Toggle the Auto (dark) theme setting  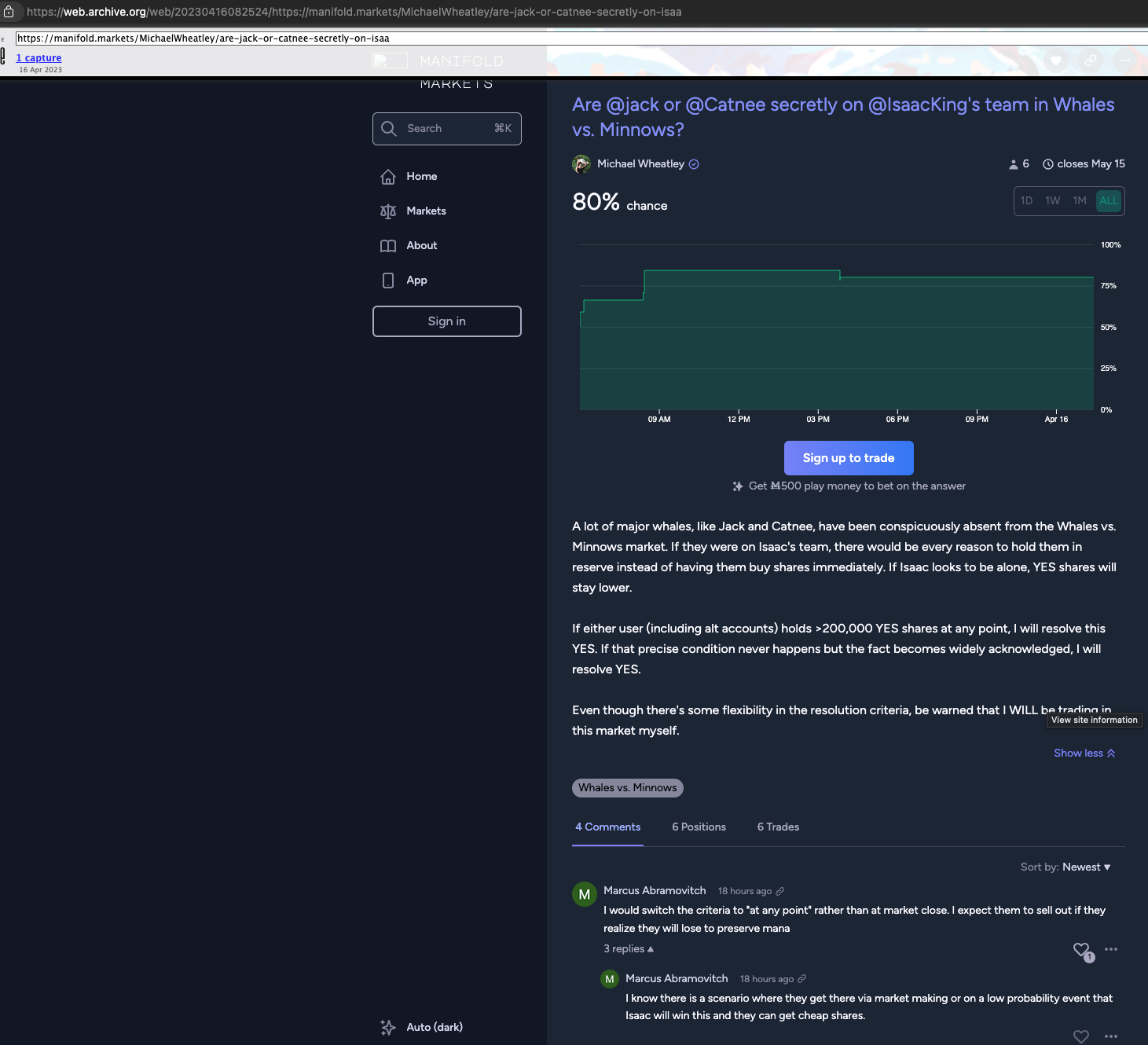coord(435,1027)
